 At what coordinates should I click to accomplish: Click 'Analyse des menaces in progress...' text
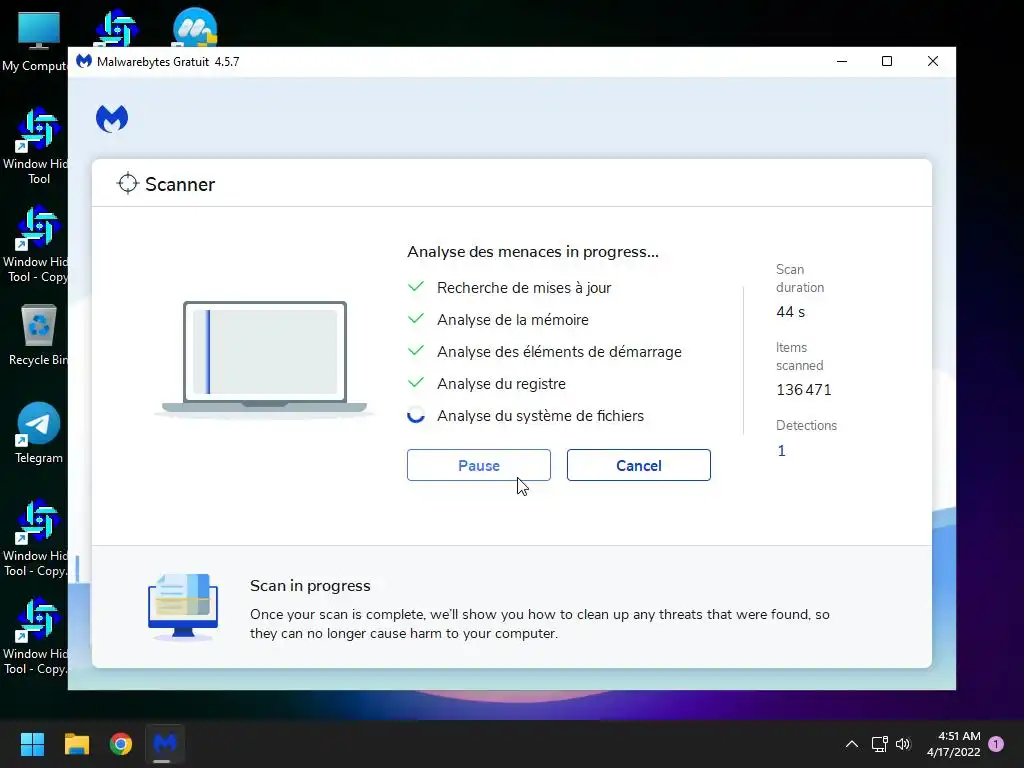coord(533,252)
